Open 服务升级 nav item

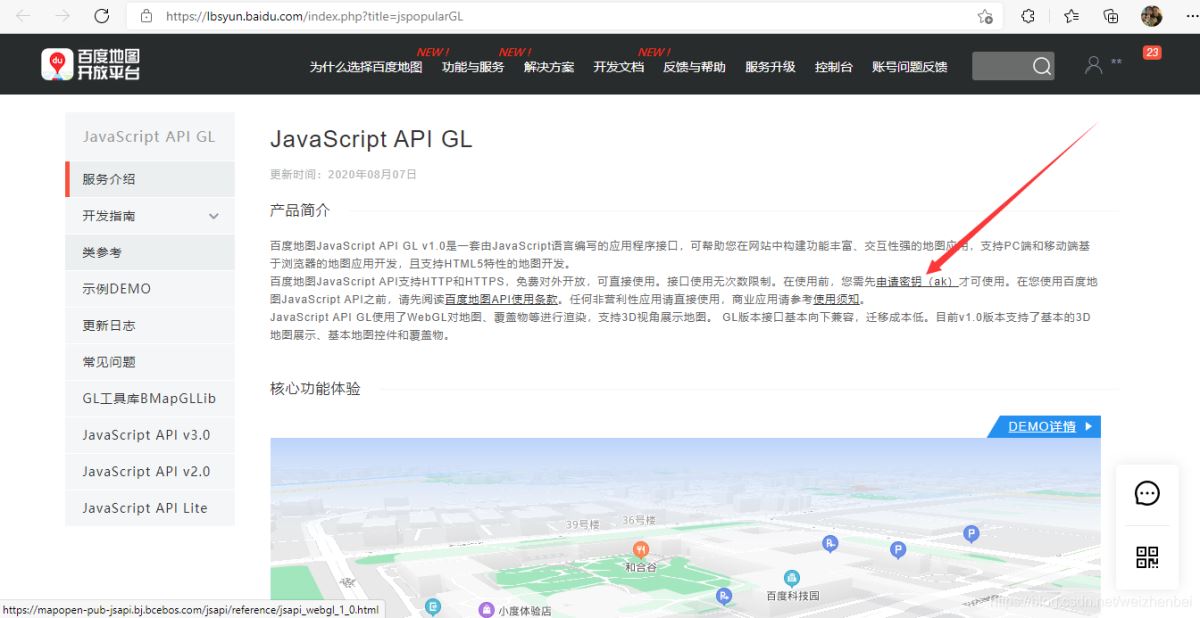(770, 67)
